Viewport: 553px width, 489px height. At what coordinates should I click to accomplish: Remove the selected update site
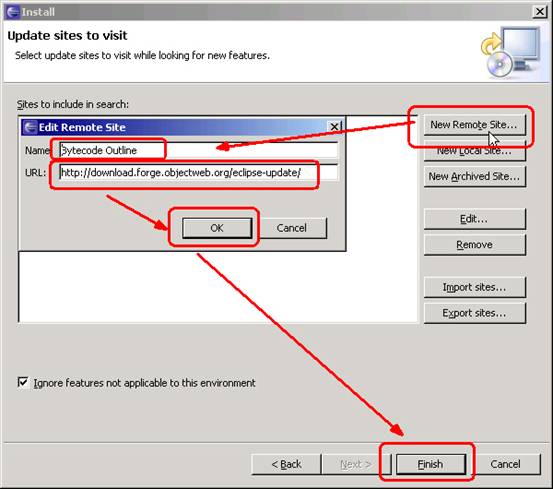click(x=474, y=245)
